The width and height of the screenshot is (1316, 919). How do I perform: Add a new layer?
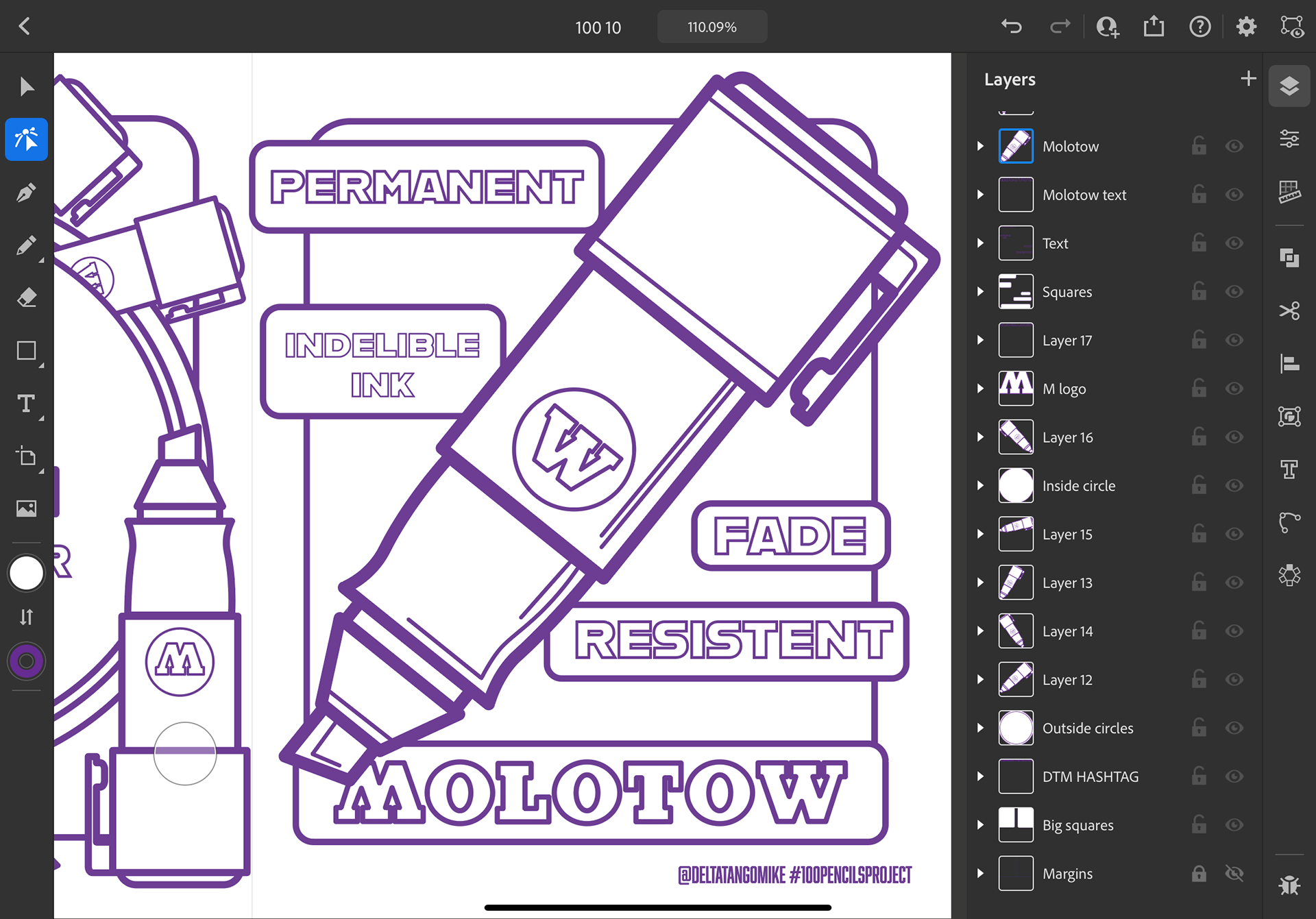pos(1248,79)
